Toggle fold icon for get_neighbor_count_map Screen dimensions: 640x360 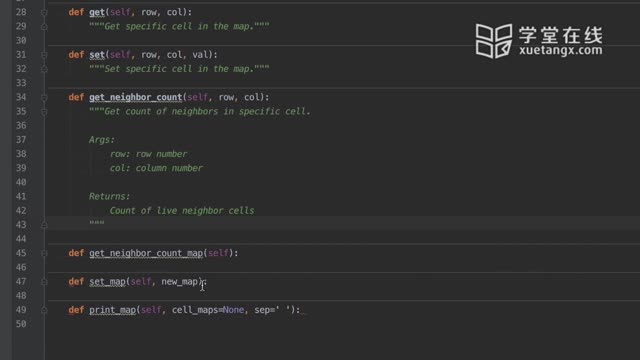[x=44, y=253]
